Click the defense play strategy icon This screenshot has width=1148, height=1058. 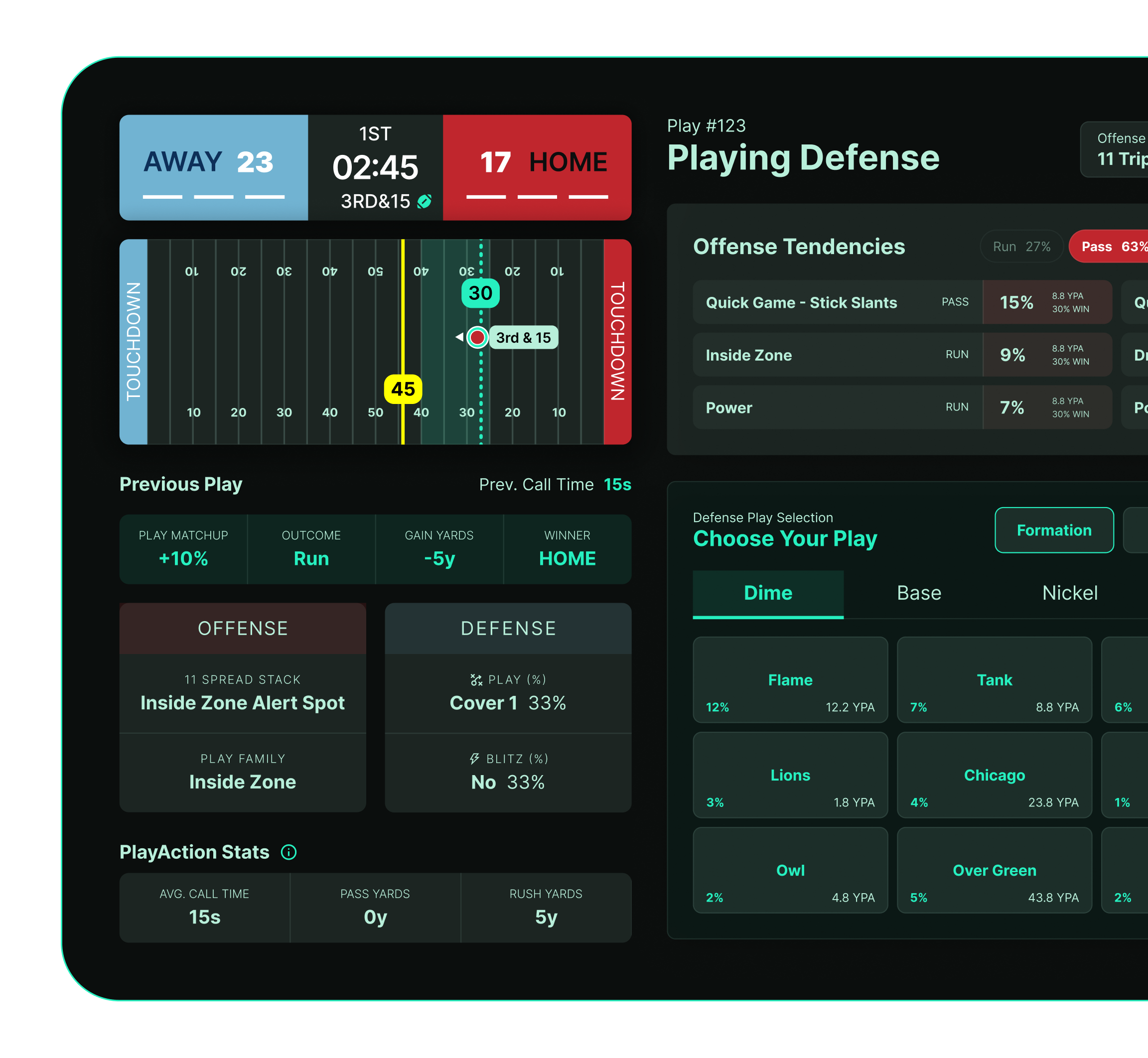[476, 679]
